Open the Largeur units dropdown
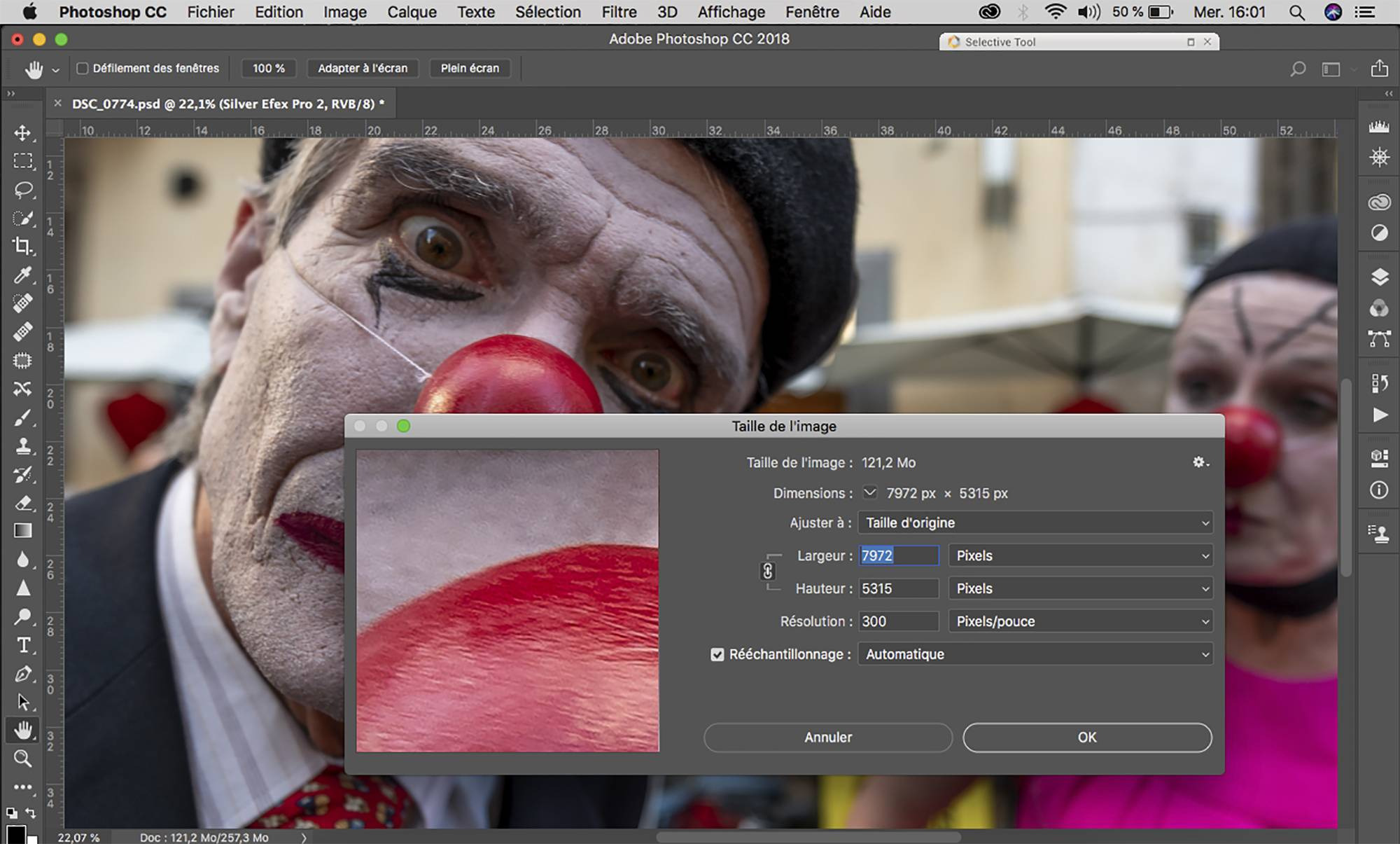1400x844 pixels. coord(1080,555)
